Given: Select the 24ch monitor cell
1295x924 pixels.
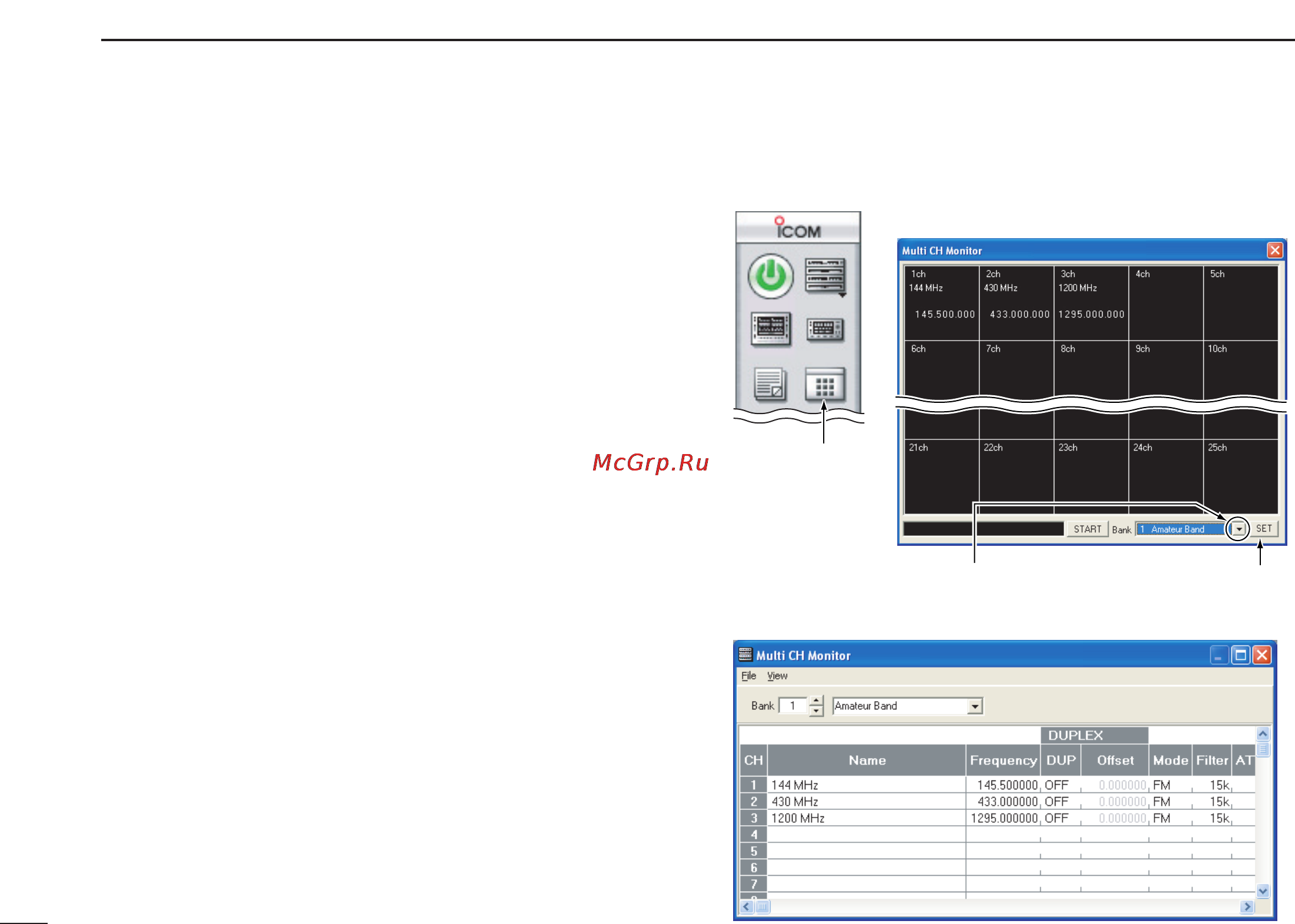Looking at the screenshot, I should (1166, 476).
